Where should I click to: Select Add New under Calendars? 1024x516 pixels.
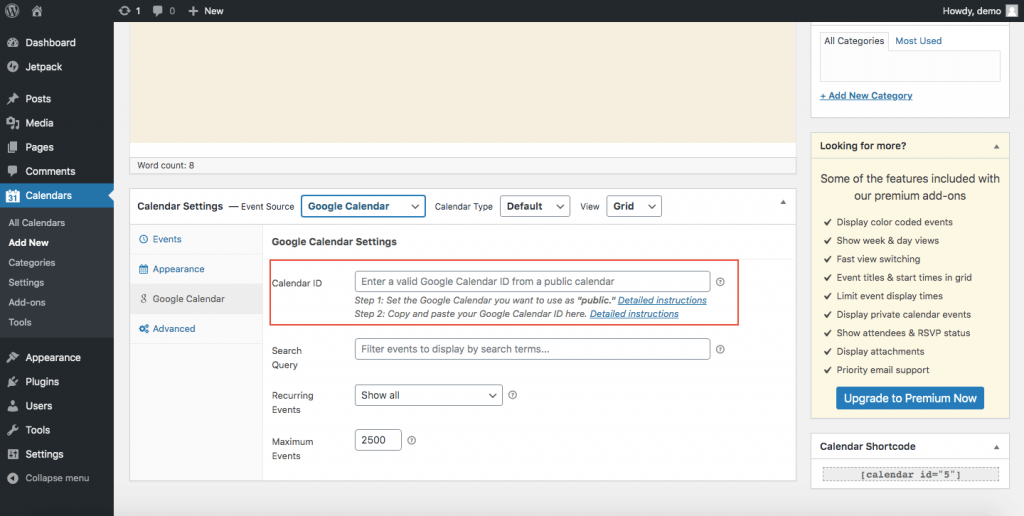29,242
